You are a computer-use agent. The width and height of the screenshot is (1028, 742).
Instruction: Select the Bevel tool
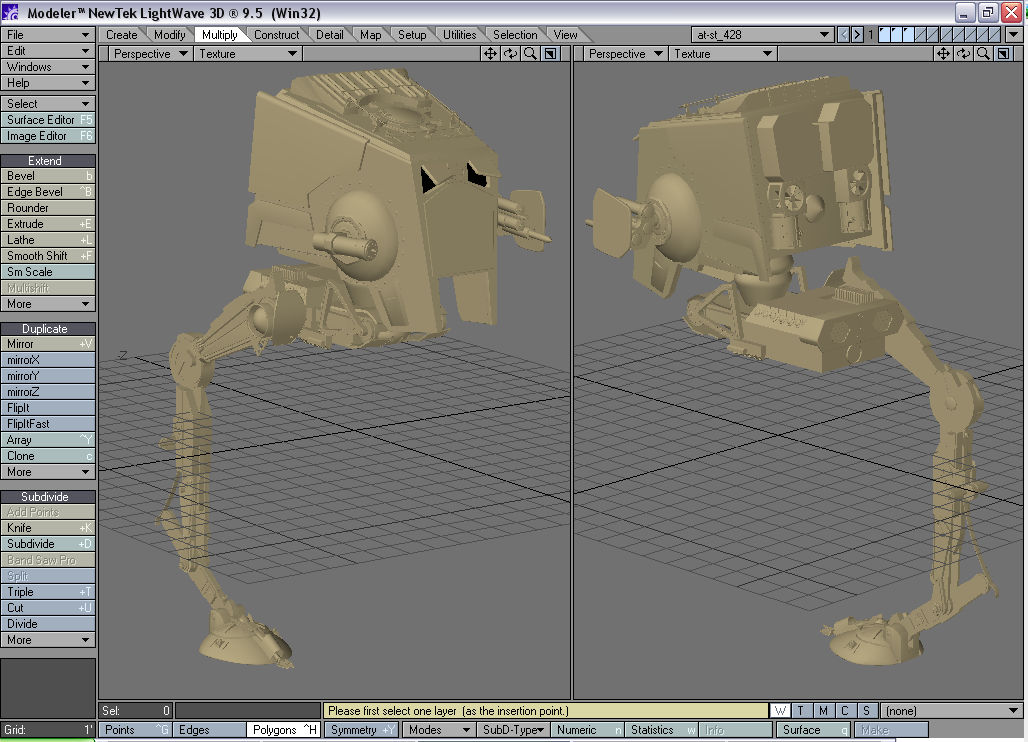(48, 176)
